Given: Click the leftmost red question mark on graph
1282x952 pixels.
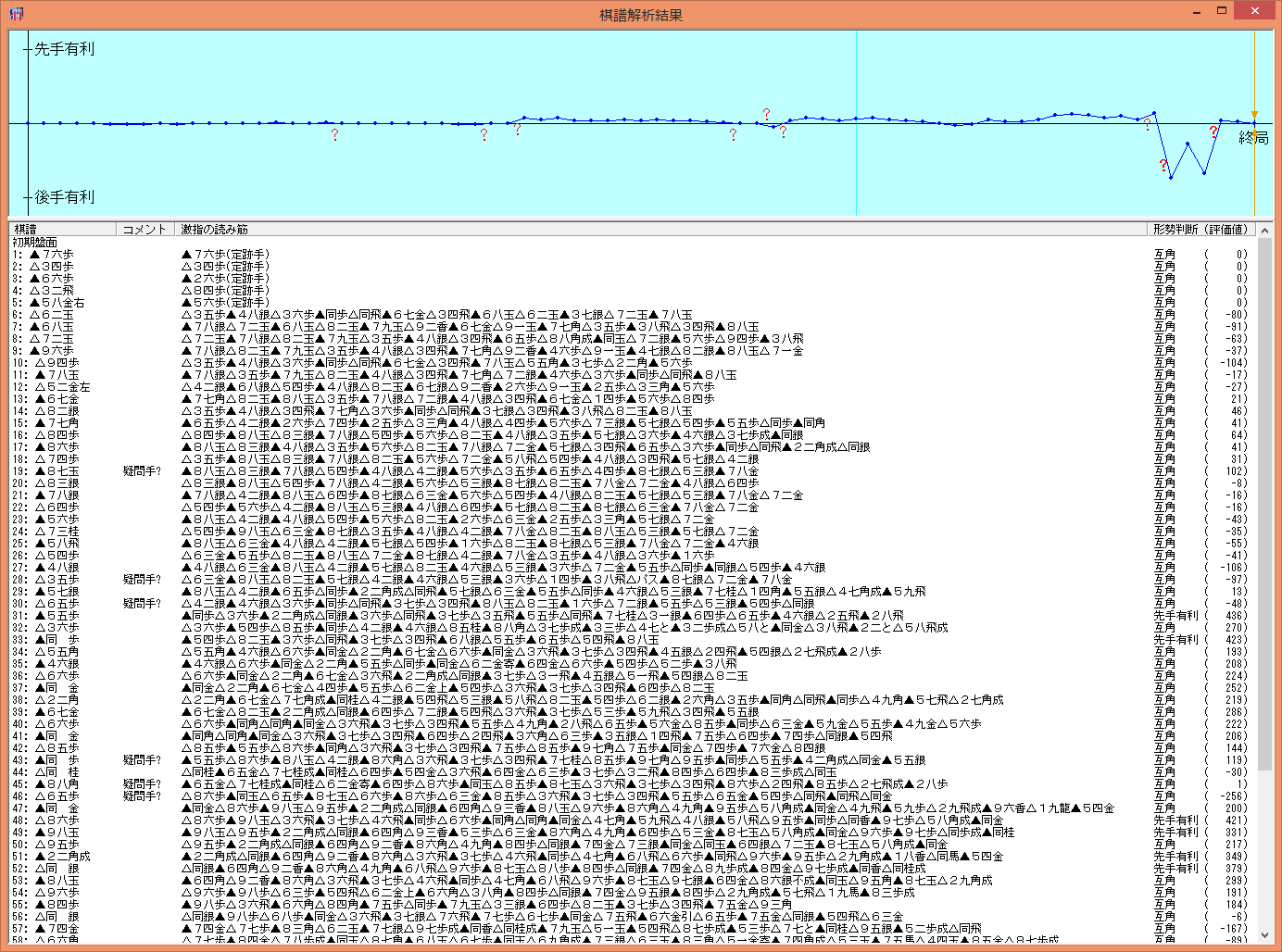Looking at the screenshot, I should [x=334, y=135].
